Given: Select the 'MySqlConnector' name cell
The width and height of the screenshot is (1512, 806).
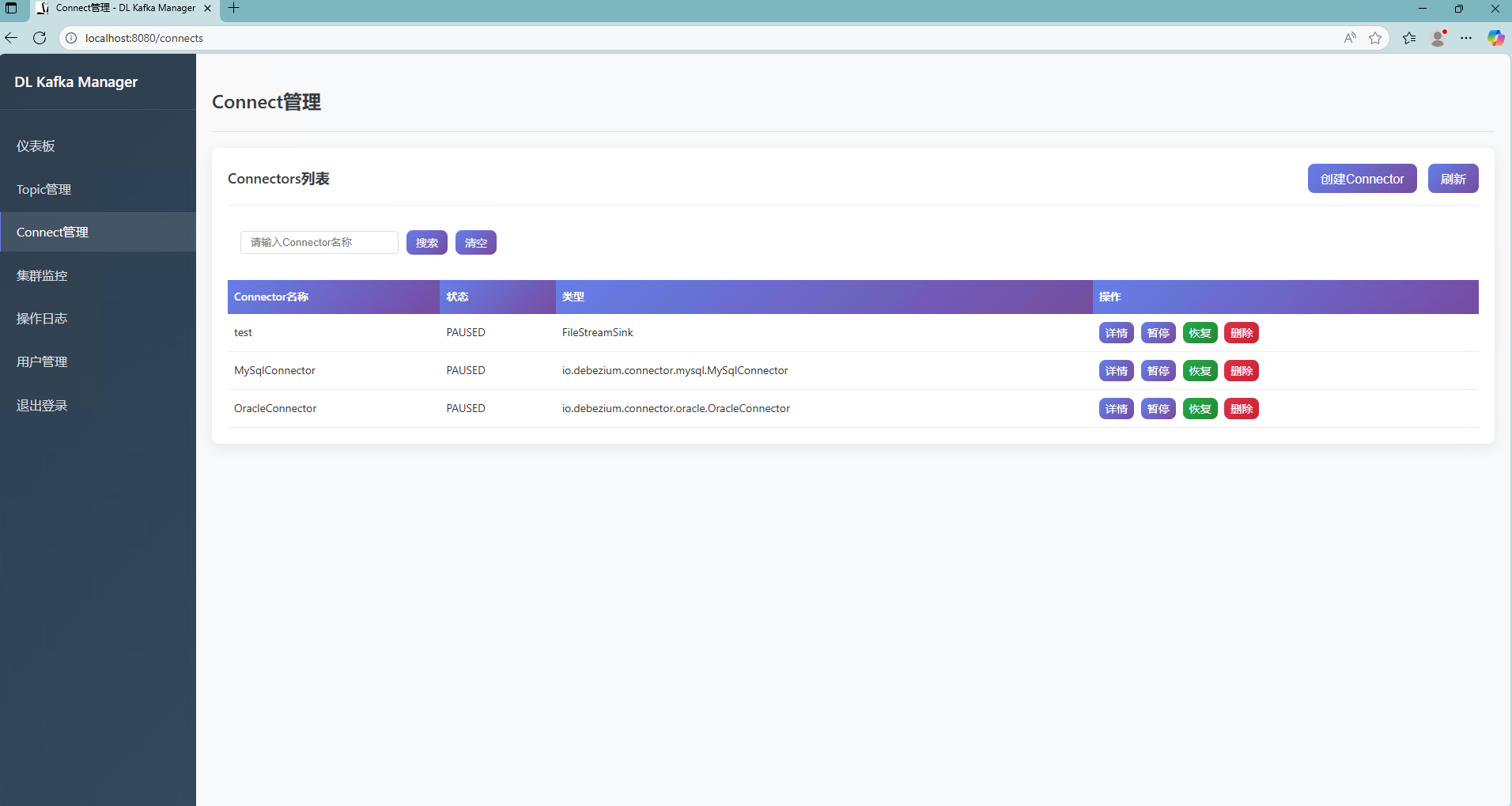Looking at the screenshot, I should pos(334,371).
